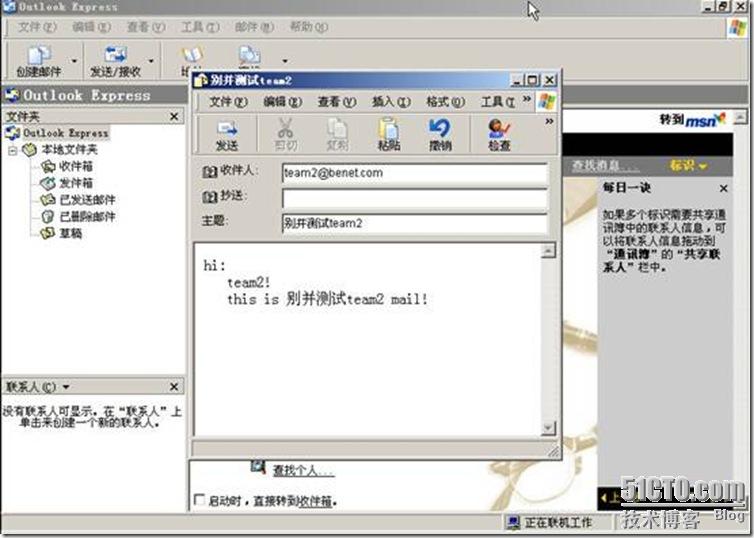The width and height of the screenshot is (754, 538).
Task: Close the Tip of the Day (每日一诀) panel
Action: (x=723, y=188)
